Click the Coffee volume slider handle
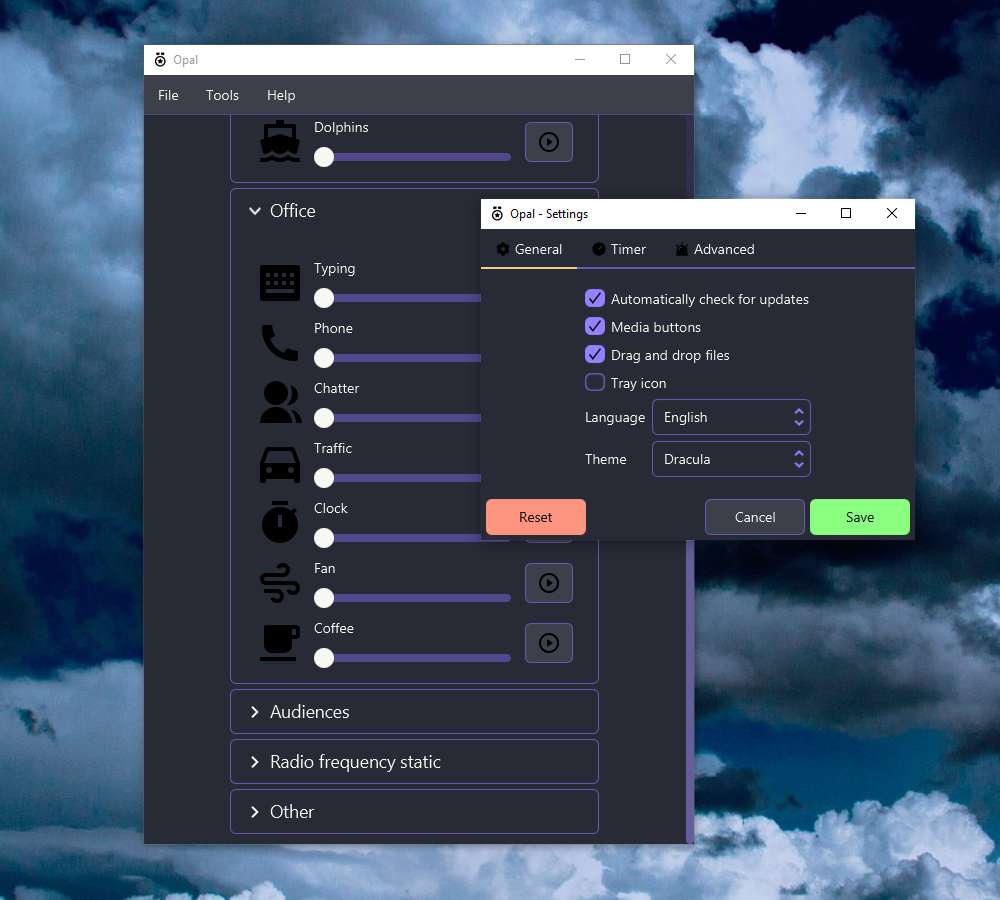Viewport: 1000px width, 900px height. [x=324, y=658]
